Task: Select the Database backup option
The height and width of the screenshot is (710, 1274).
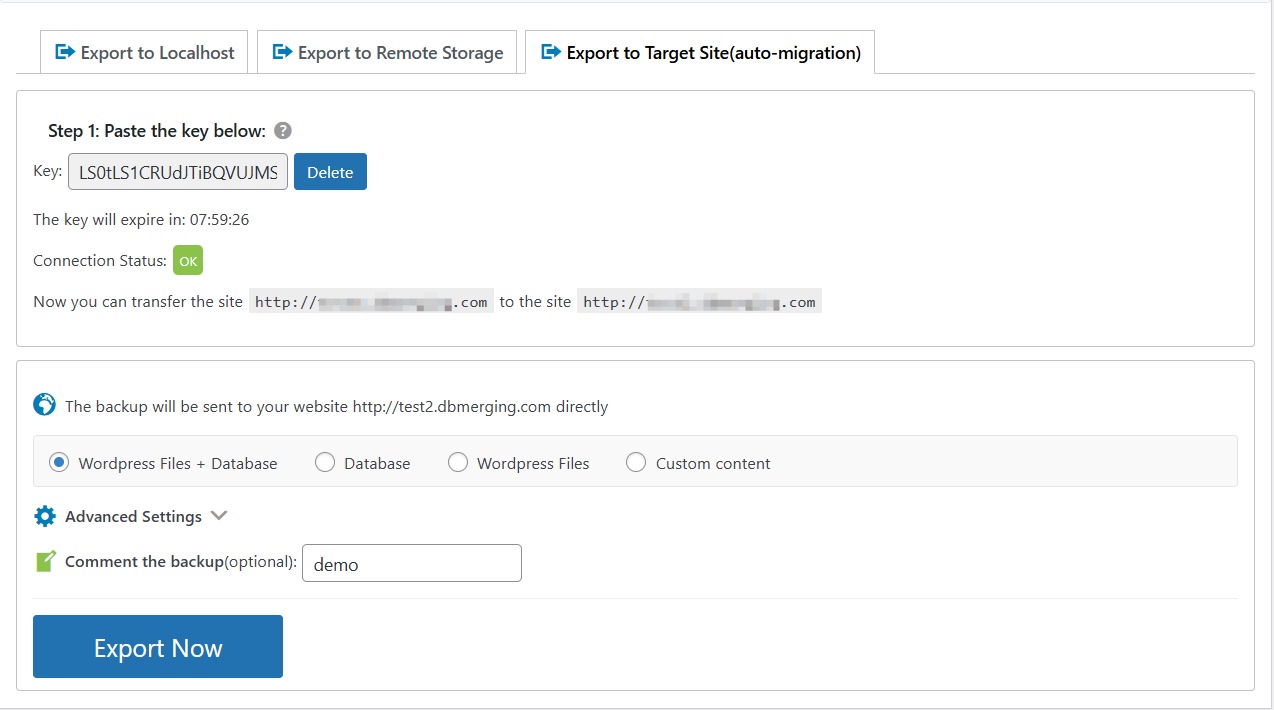Action: pyautogui.click(x=325, y=462)
